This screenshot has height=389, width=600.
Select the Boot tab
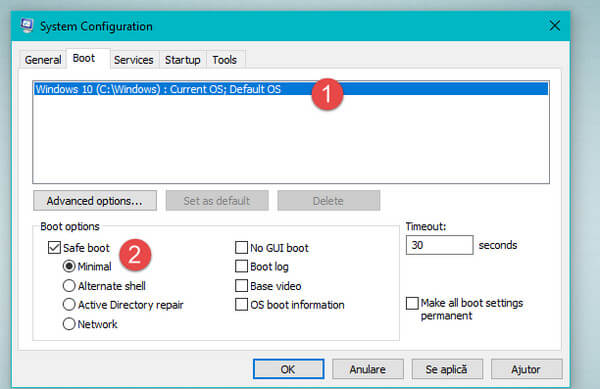[83, 58]
